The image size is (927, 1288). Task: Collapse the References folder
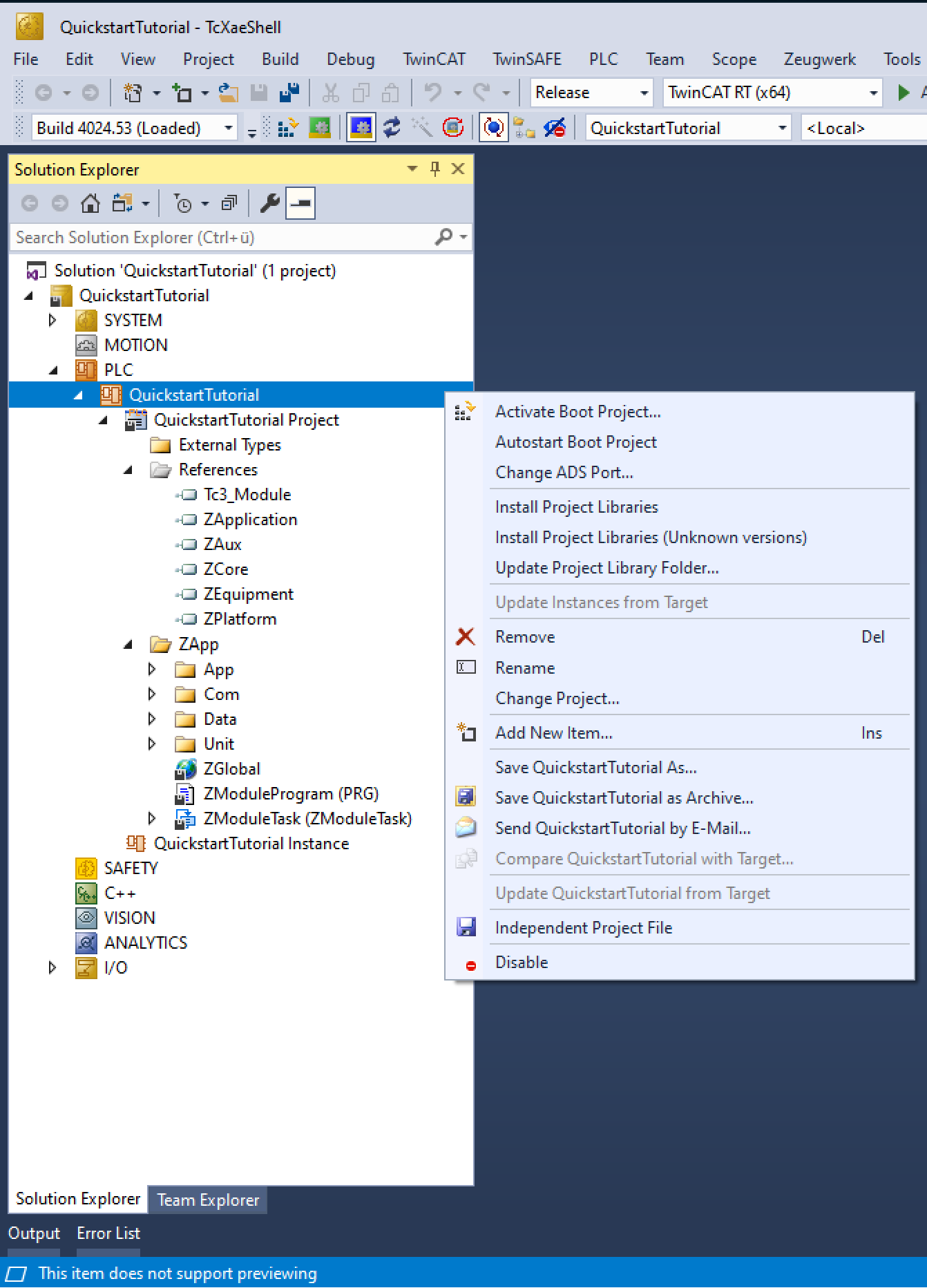(128, 470)
